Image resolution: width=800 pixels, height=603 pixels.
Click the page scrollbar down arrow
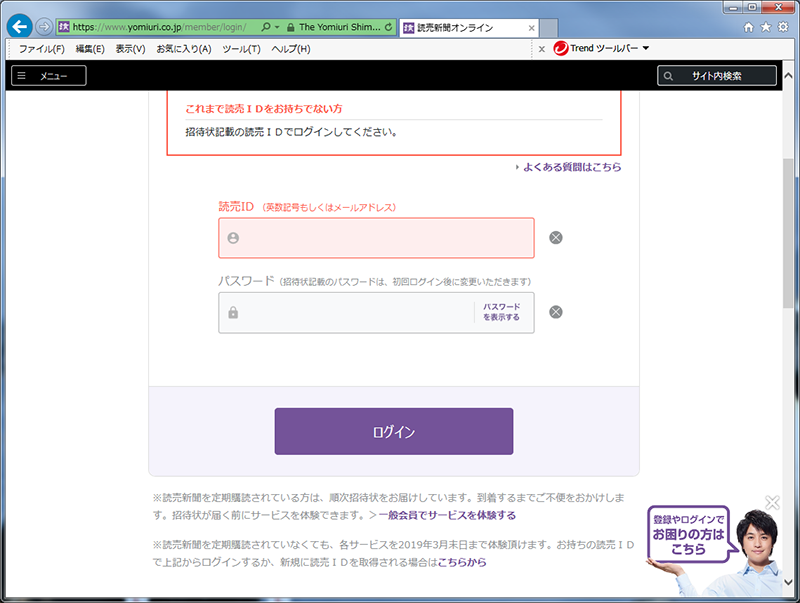(x=788, y=582)
